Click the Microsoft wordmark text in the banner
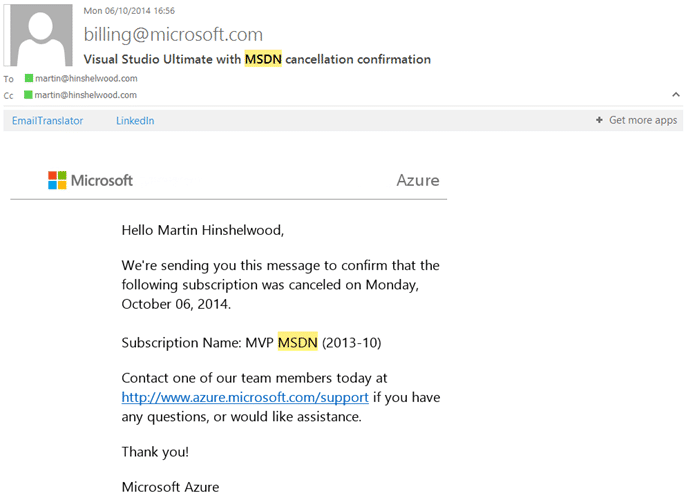684x500 pixels. pyautogui.click(x=102, y=181)
